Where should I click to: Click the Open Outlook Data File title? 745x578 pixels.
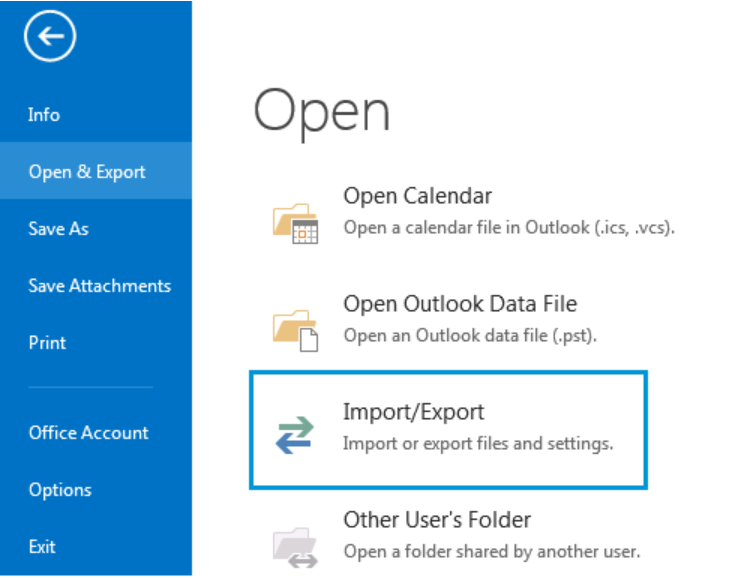pyautogui.click(x=460, y=303)
